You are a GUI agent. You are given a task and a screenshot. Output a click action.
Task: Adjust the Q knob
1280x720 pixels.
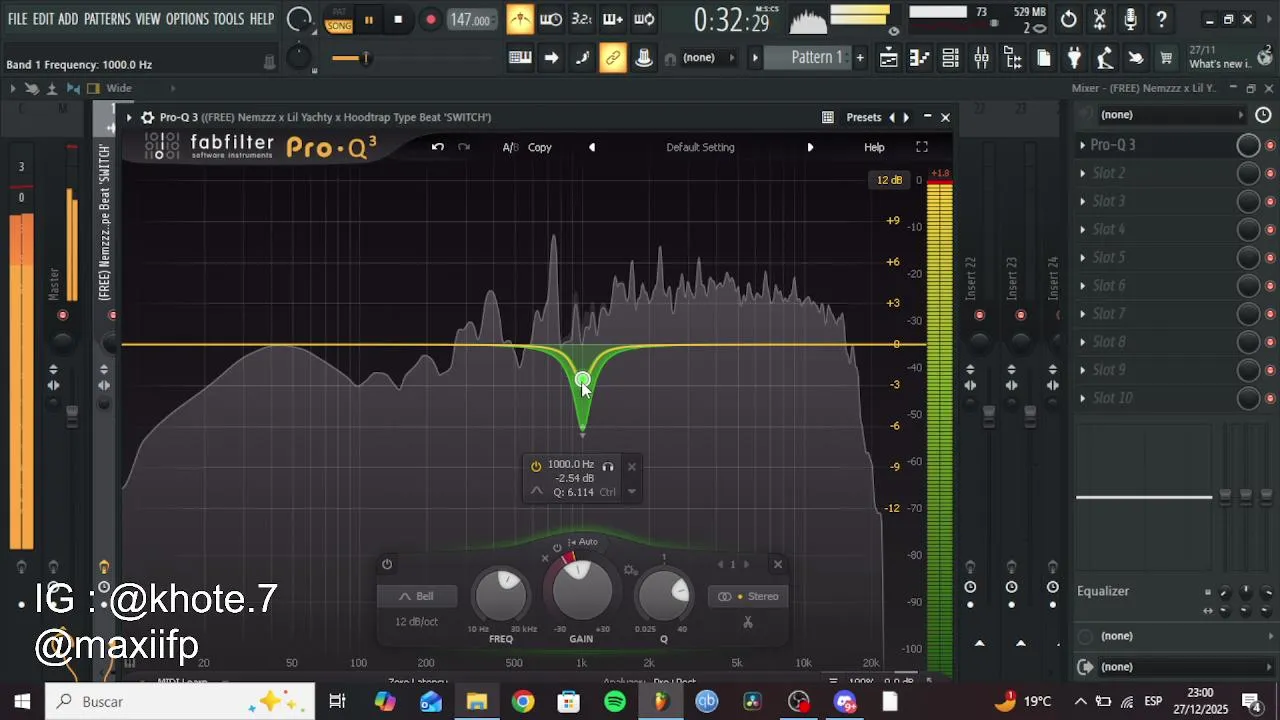click(663, 595)
